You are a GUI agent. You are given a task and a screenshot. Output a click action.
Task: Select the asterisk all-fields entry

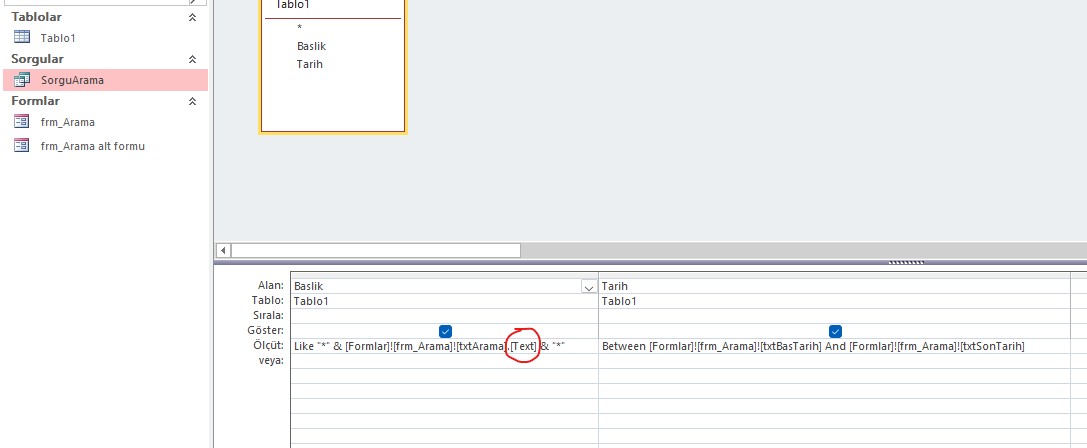click(299, 28)
